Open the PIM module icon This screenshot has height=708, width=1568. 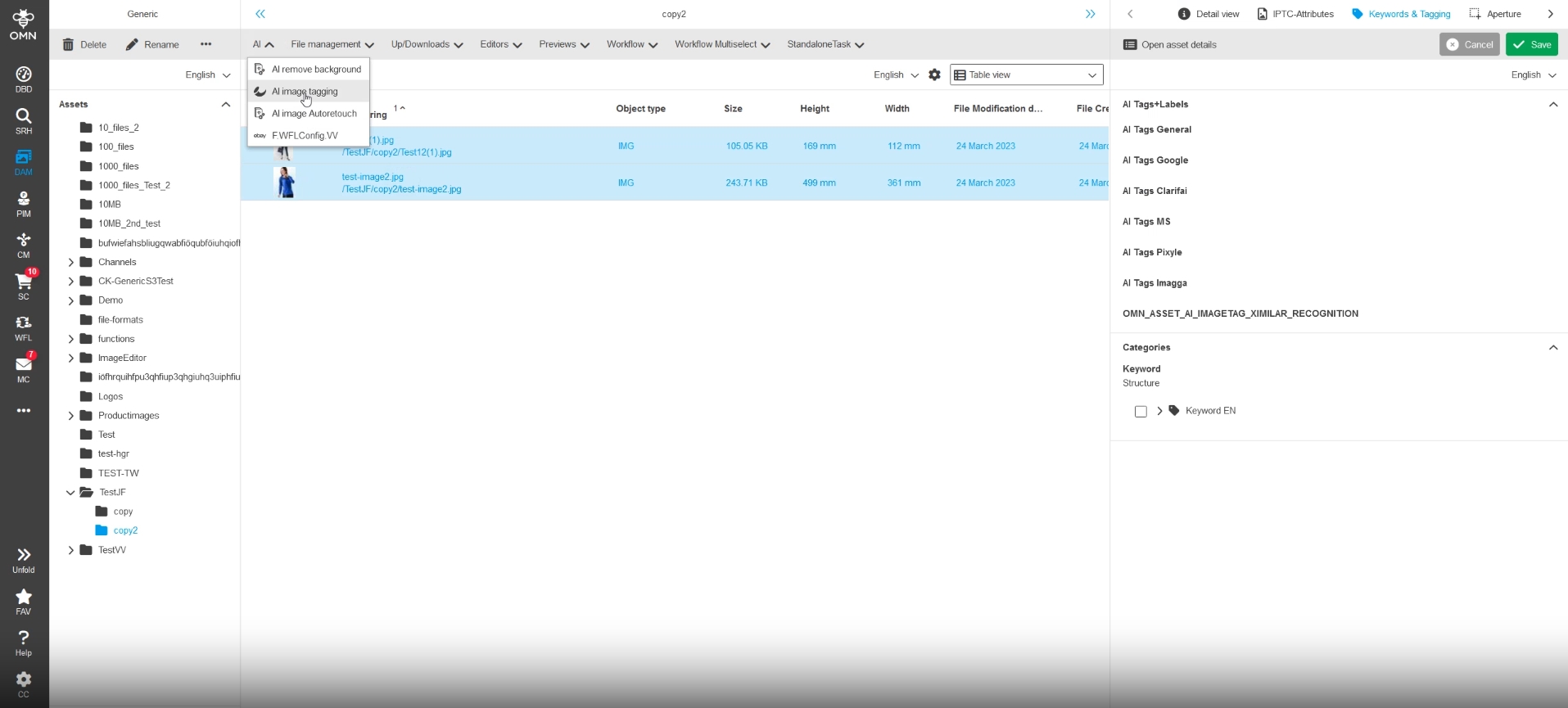coord(24,204)
